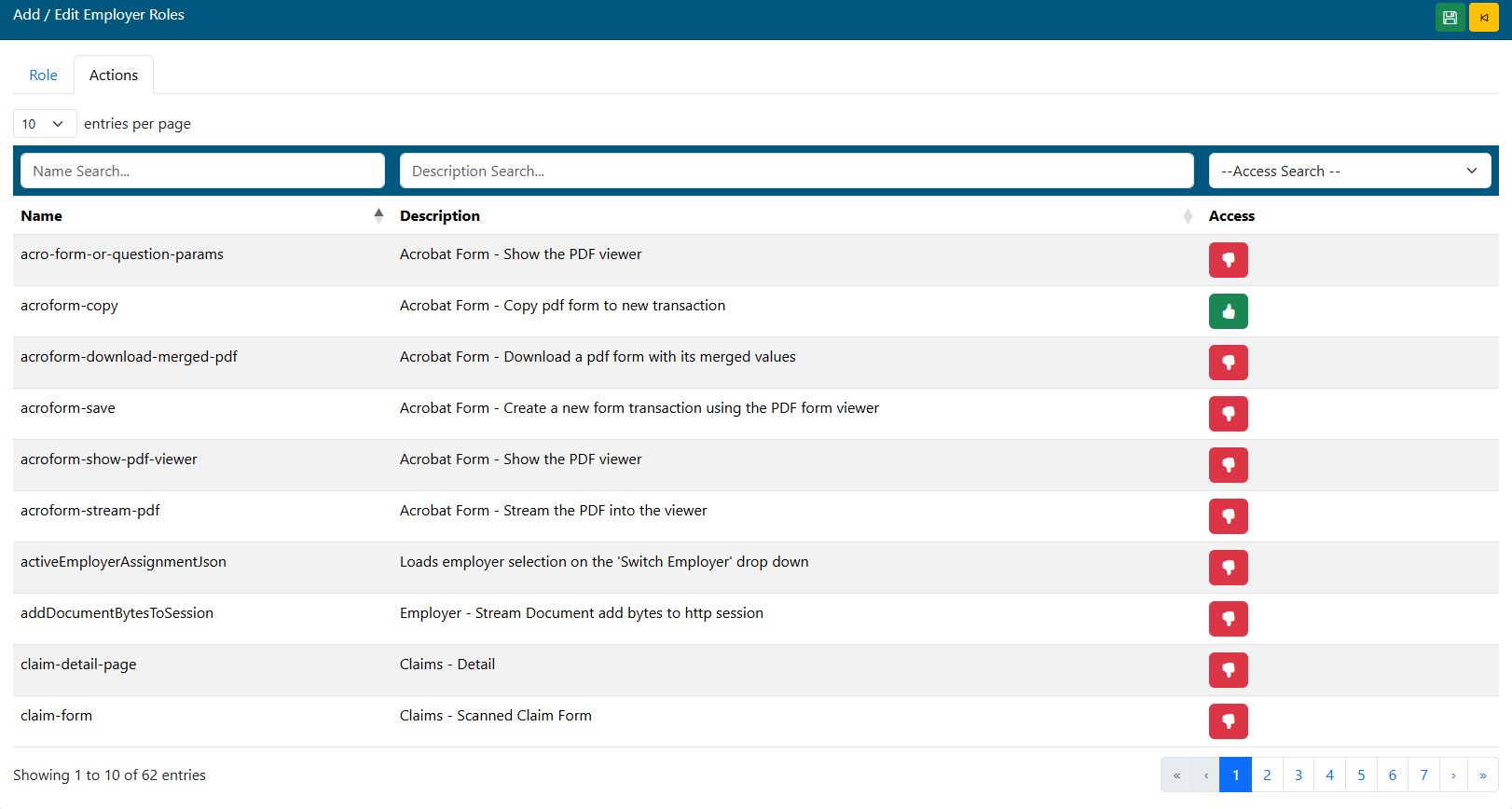
Task: Focus the Description Search text box
Action: pyautogui.click(x=796, y=171)
